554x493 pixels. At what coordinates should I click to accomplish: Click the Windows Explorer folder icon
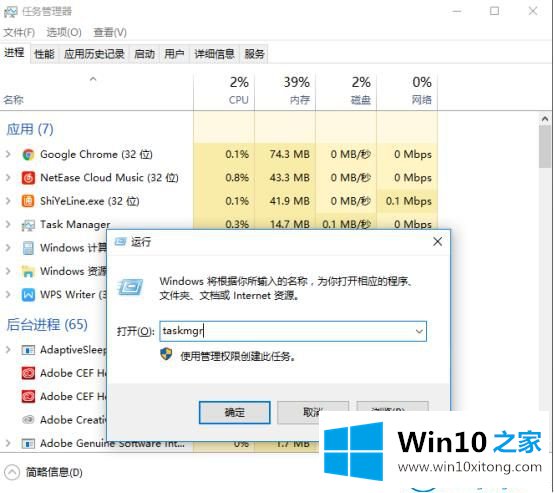(28, 271)
